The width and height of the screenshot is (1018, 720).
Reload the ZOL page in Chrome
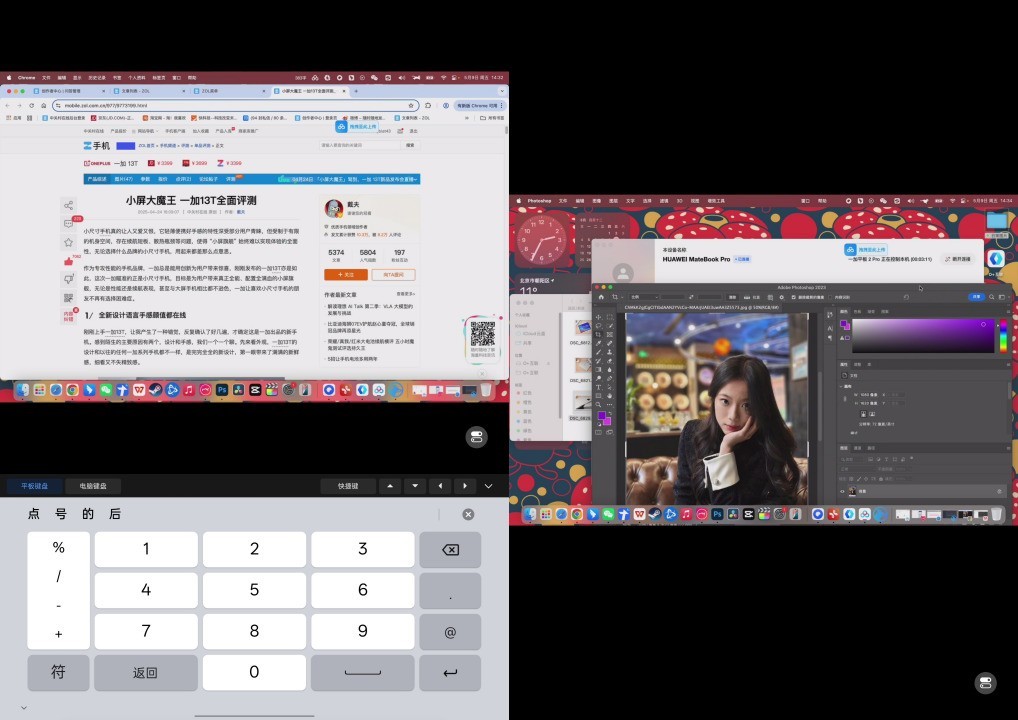pyautogui.click(x=31, y=105)
